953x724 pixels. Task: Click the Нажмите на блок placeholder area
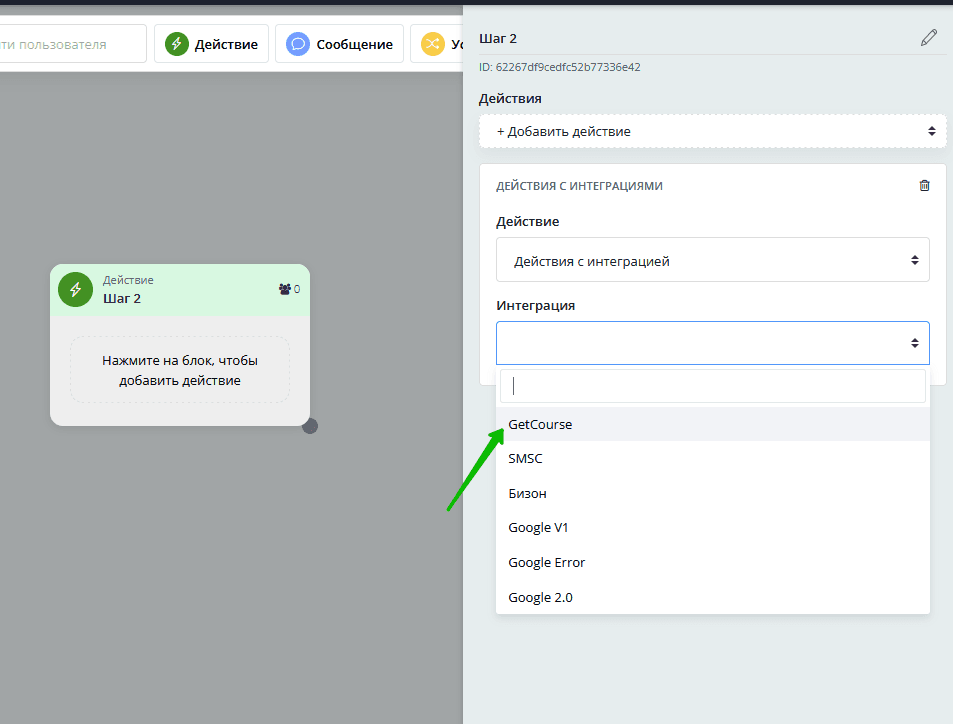tap(180, 371)
